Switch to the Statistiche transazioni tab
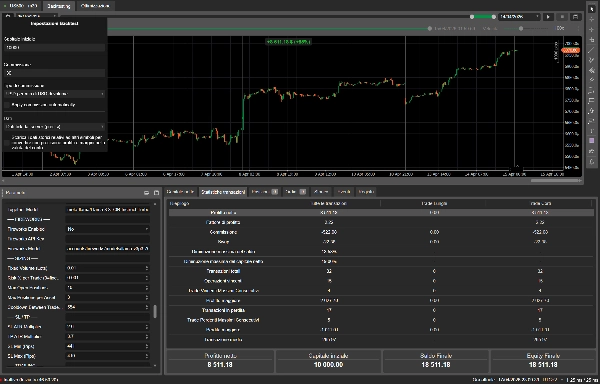600x384 pixels. point(223,192)
